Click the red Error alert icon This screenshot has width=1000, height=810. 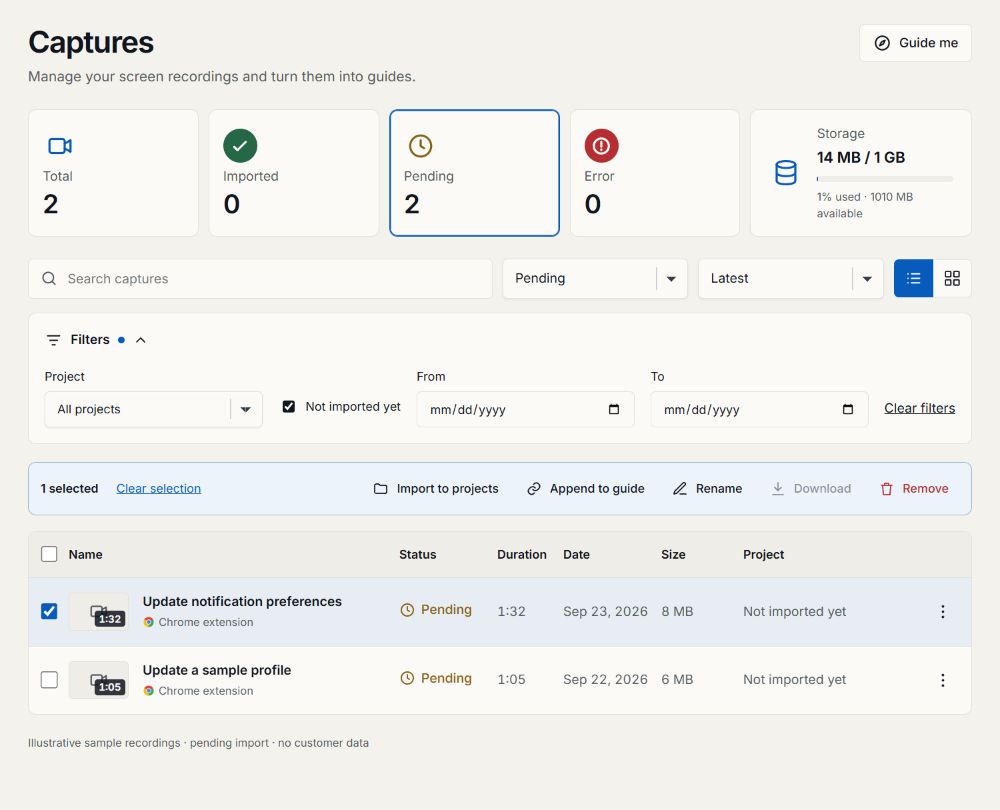601,146
